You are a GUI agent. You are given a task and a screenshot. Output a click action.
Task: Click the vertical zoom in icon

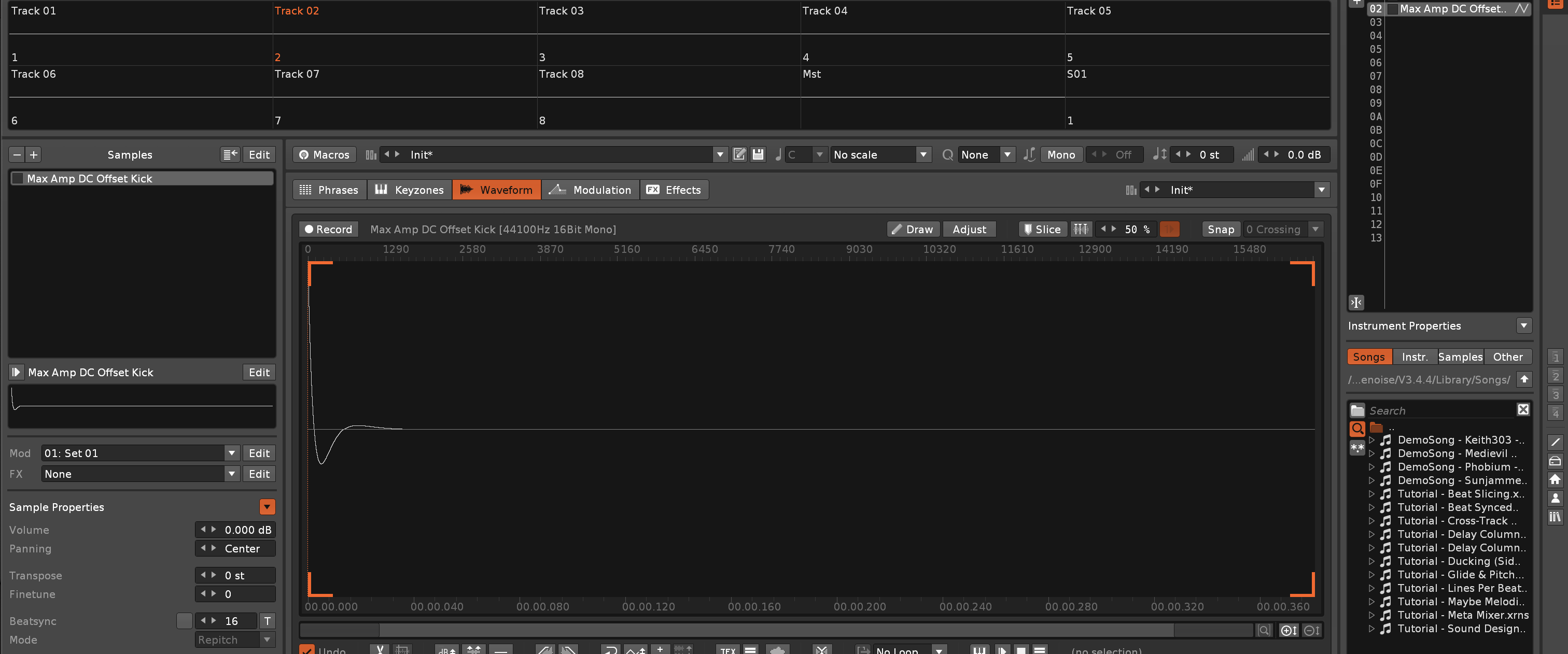[1288, 630]
